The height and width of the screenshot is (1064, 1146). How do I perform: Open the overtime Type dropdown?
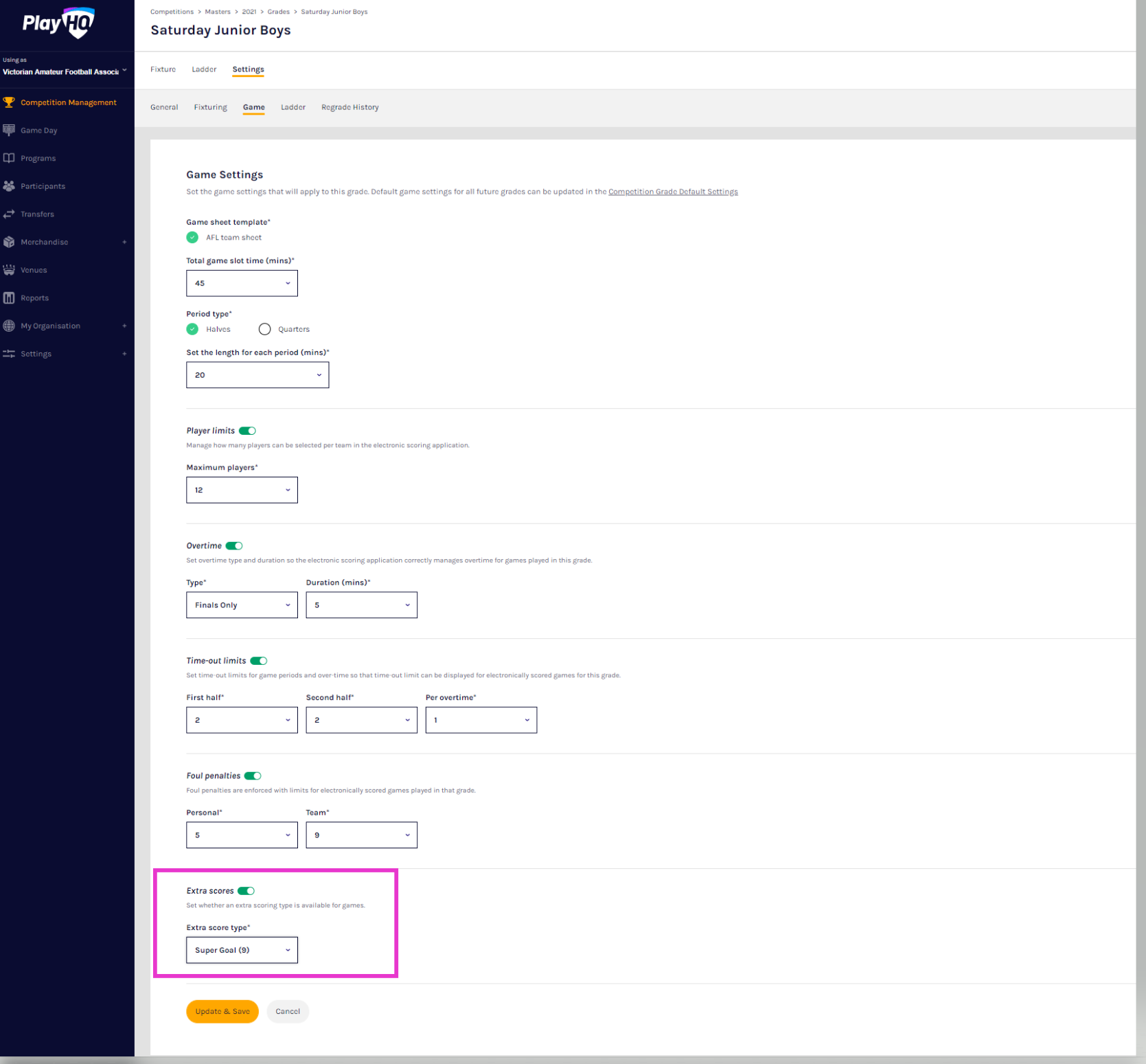242,605
